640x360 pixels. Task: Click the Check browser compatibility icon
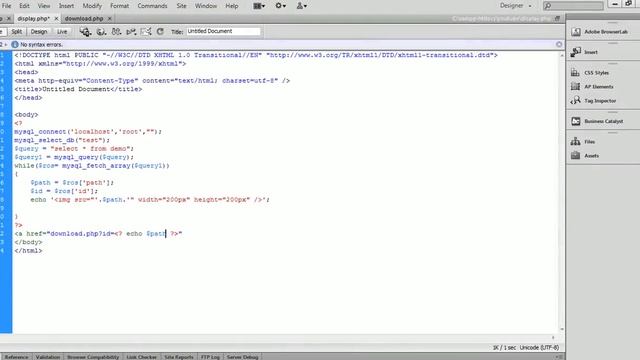click(x=146, y=31)
